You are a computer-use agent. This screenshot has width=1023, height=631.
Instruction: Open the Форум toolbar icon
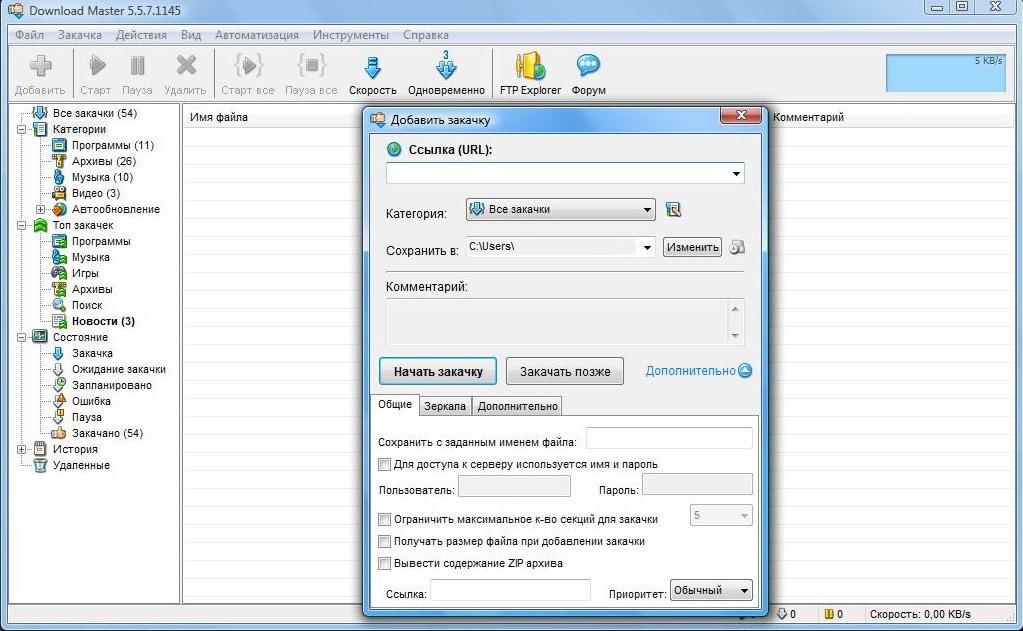point(588,67)
